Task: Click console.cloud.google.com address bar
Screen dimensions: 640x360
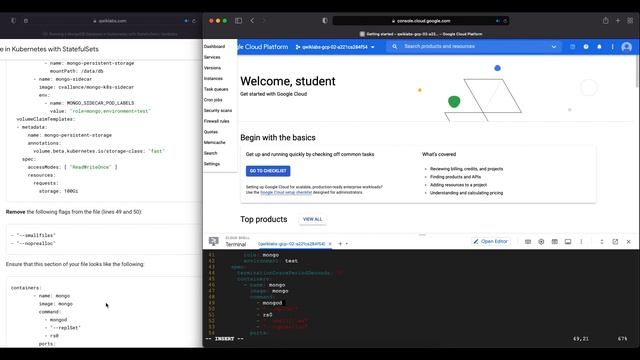Action: click(x=421, y=21)
